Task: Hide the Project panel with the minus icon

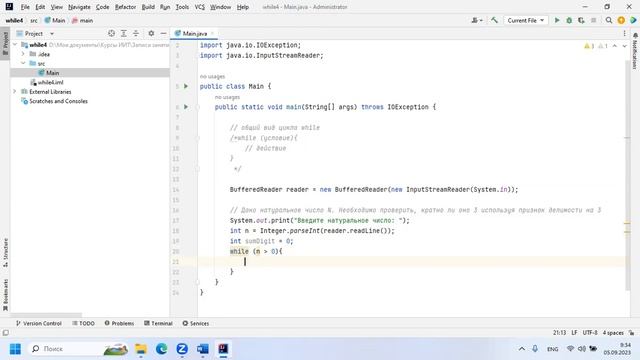Action: 163,33
